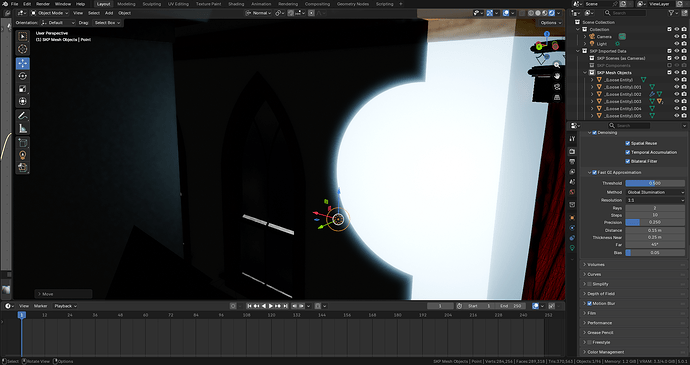Select the Annotate tool

click(x=23, y=116)
